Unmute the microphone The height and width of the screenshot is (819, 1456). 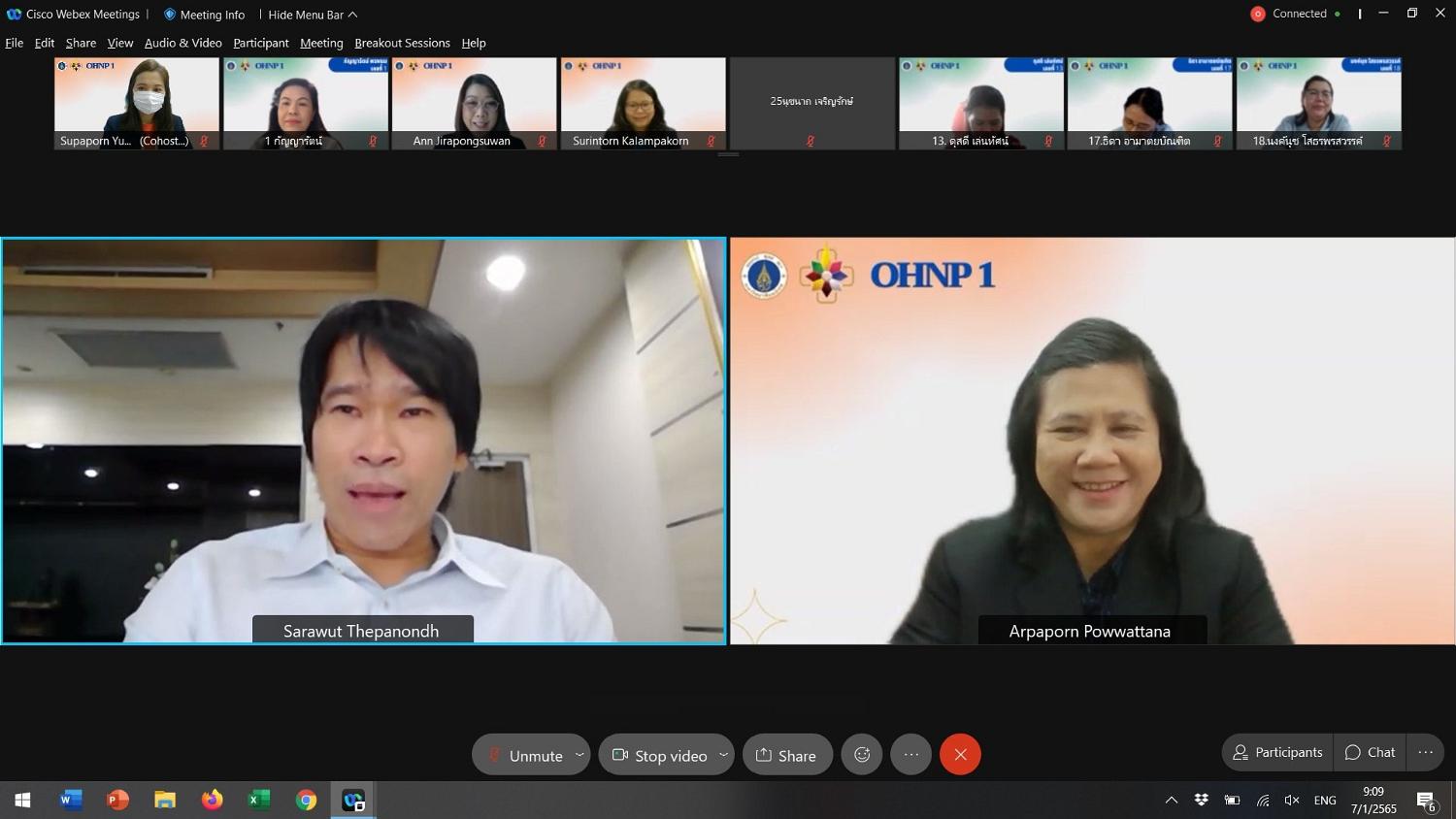[525, 755]
